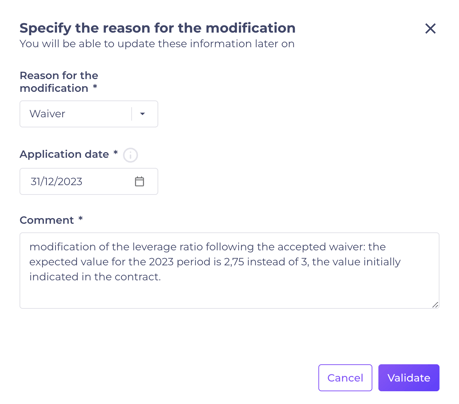Click the Comment field label
This screenshot has height=404, width=459.
pyautogui.click(x=47, y=220)
